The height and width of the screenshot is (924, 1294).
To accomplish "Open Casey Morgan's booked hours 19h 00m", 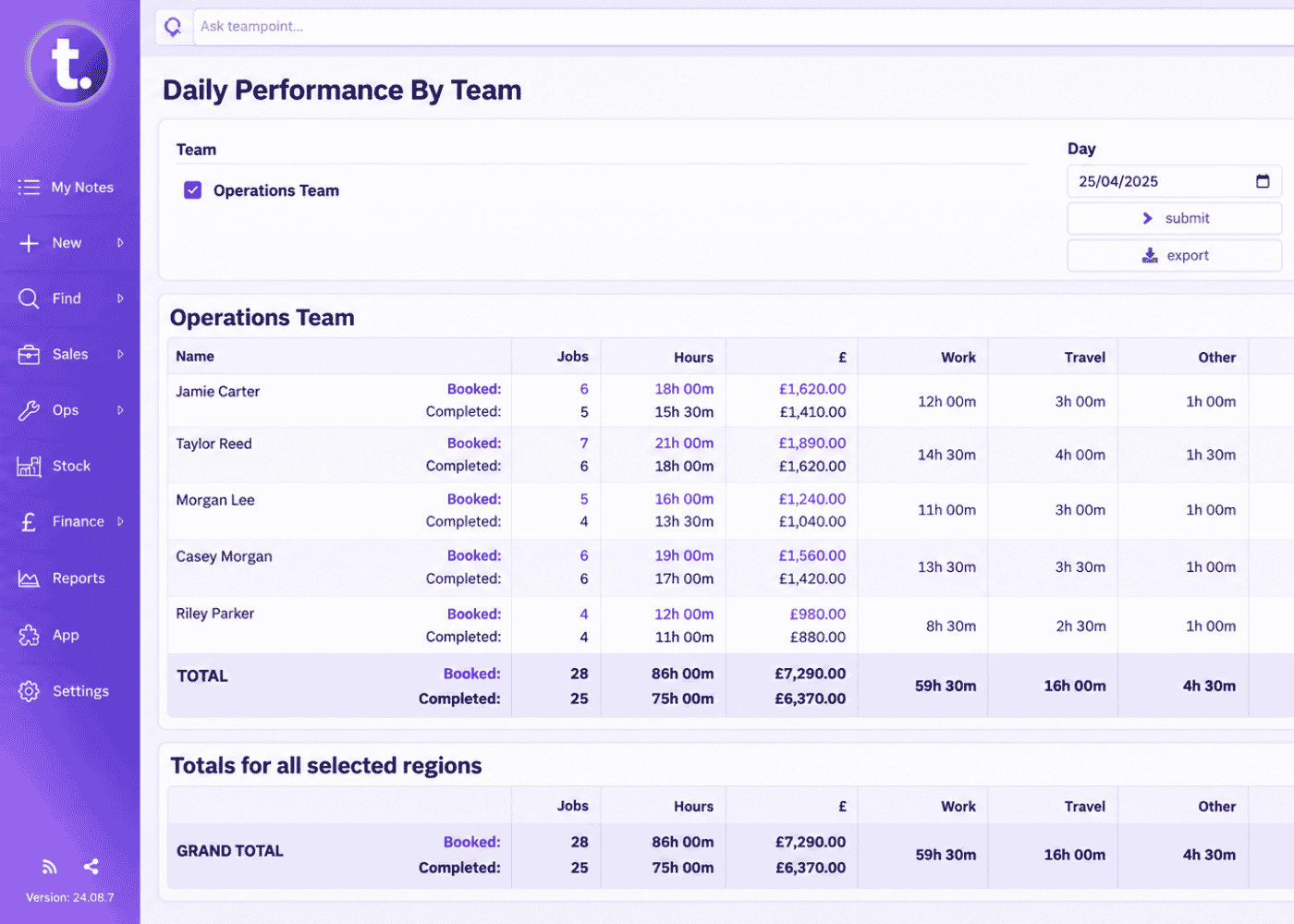I will pyautogui.click(x=684, y=555).
